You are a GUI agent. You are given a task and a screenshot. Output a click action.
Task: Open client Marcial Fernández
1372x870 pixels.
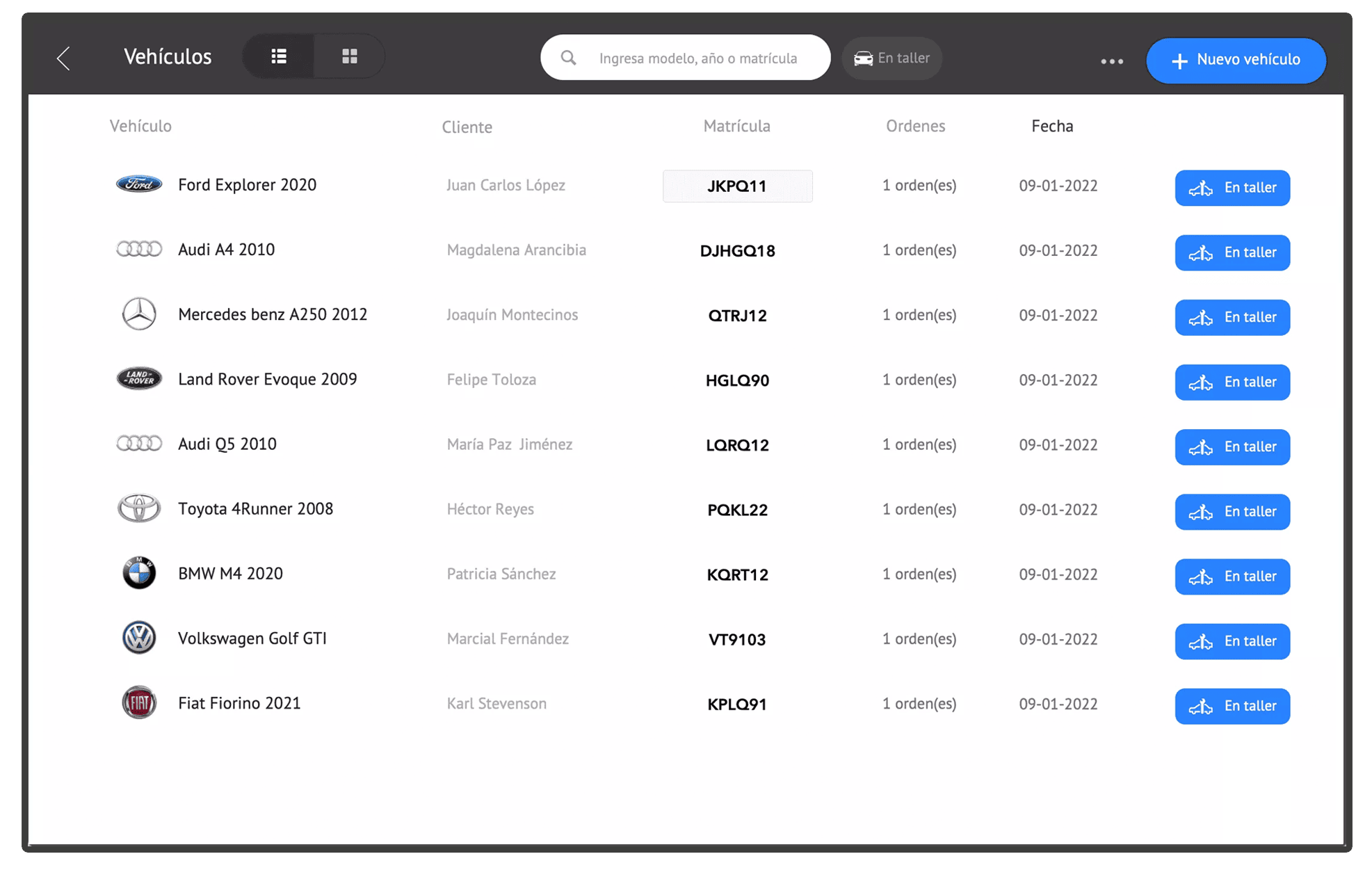[508, 638]
